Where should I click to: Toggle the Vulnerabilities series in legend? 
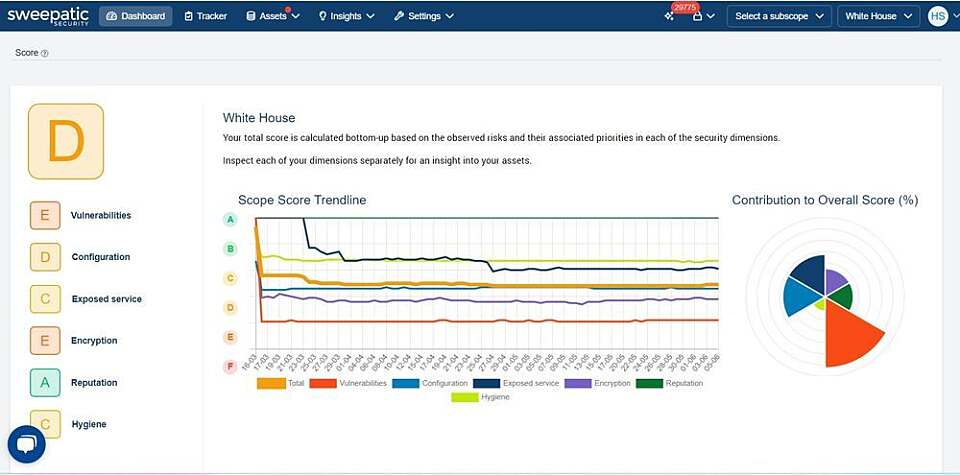348,383
